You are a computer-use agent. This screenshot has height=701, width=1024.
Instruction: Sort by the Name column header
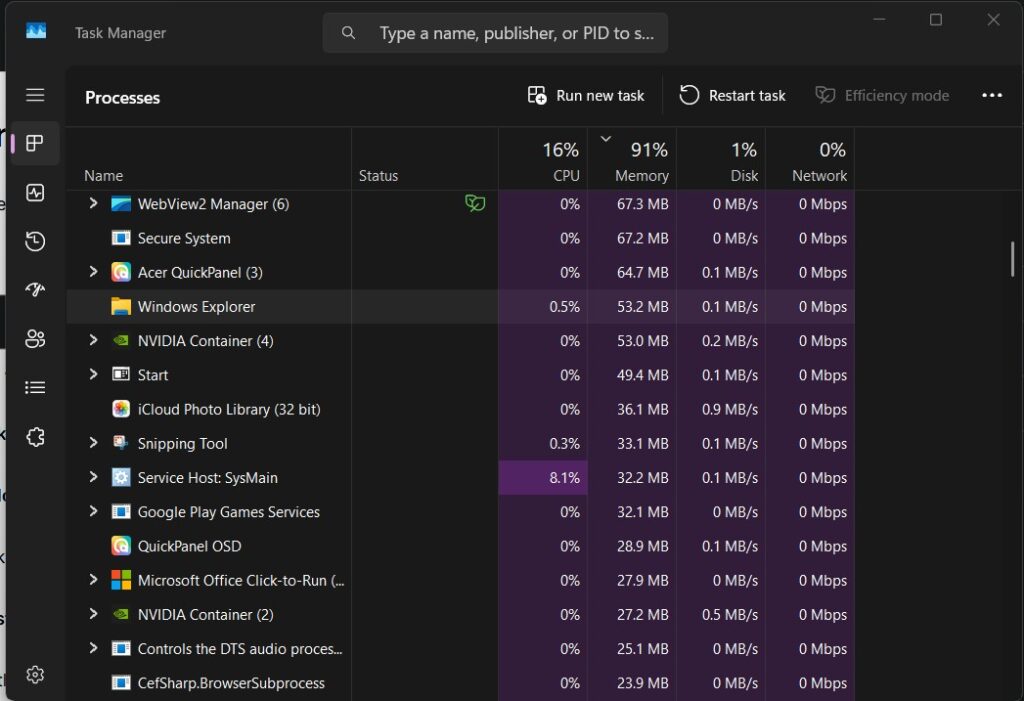(208, 159)
